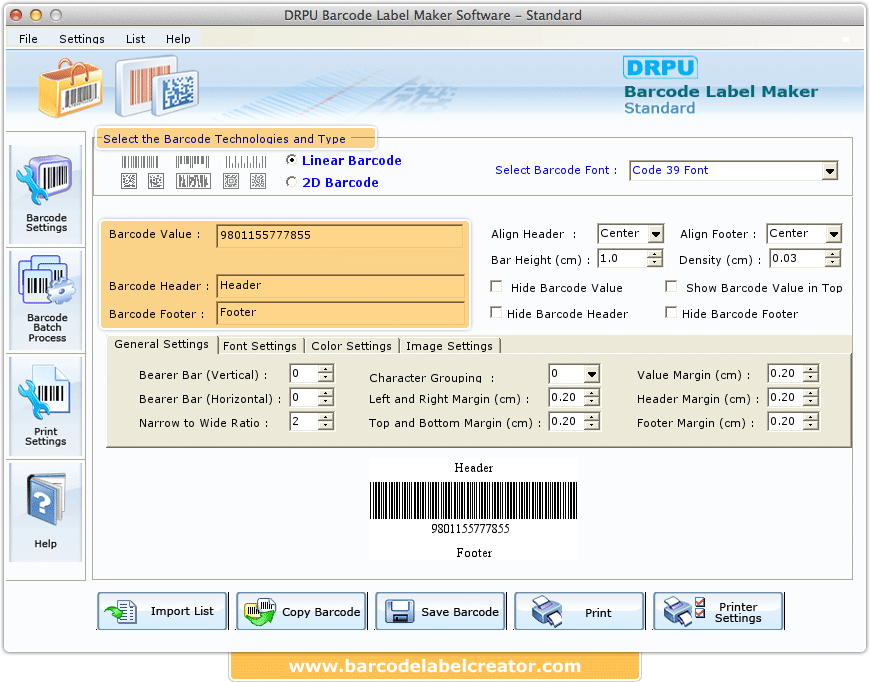Adjust the Top and Bottom Margin stepper
Viewport: 870px width, 682px height.
click(592, 422)
